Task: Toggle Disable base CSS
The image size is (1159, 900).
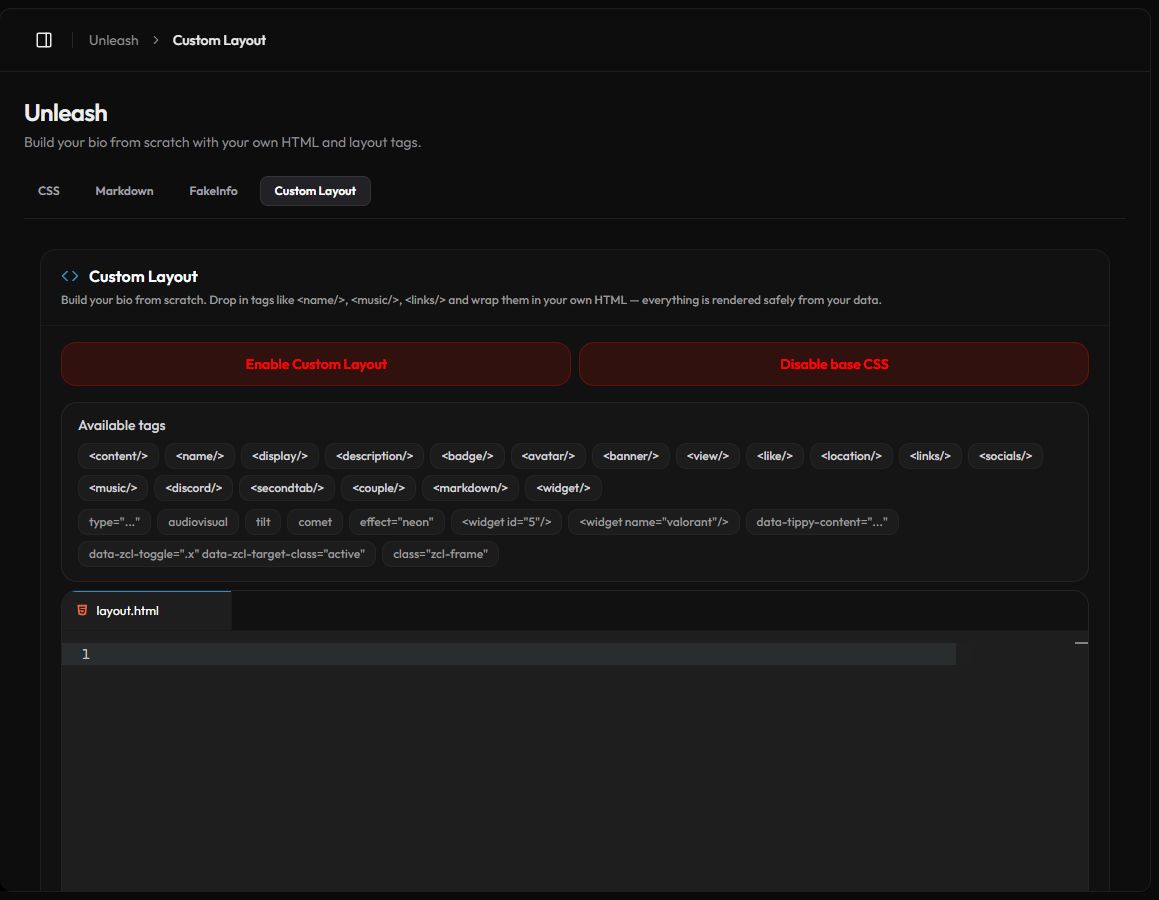Action: click(x=834, y=364)
